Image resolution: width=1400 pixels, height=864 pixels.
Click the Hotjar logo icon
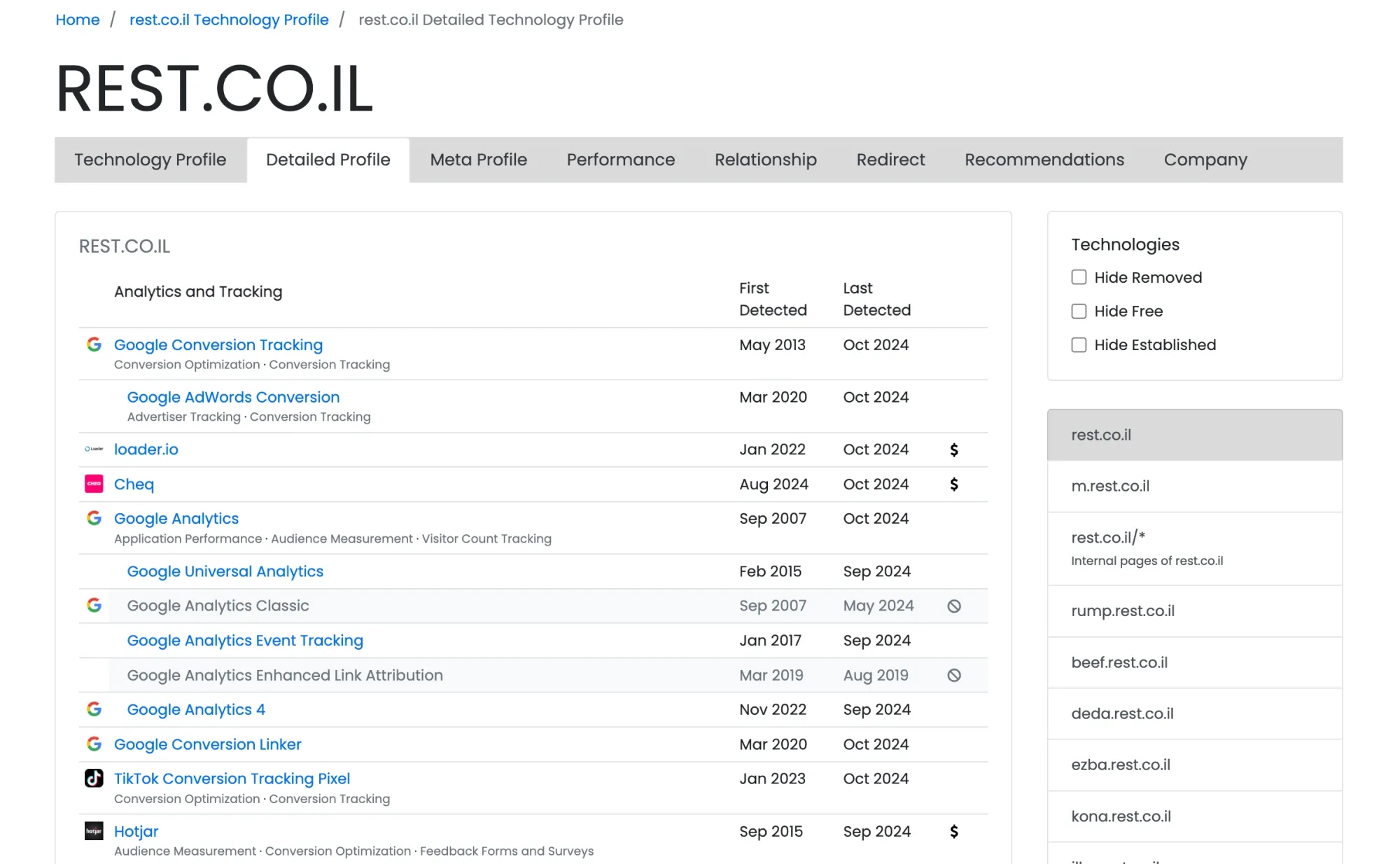[x=94, y=831]
